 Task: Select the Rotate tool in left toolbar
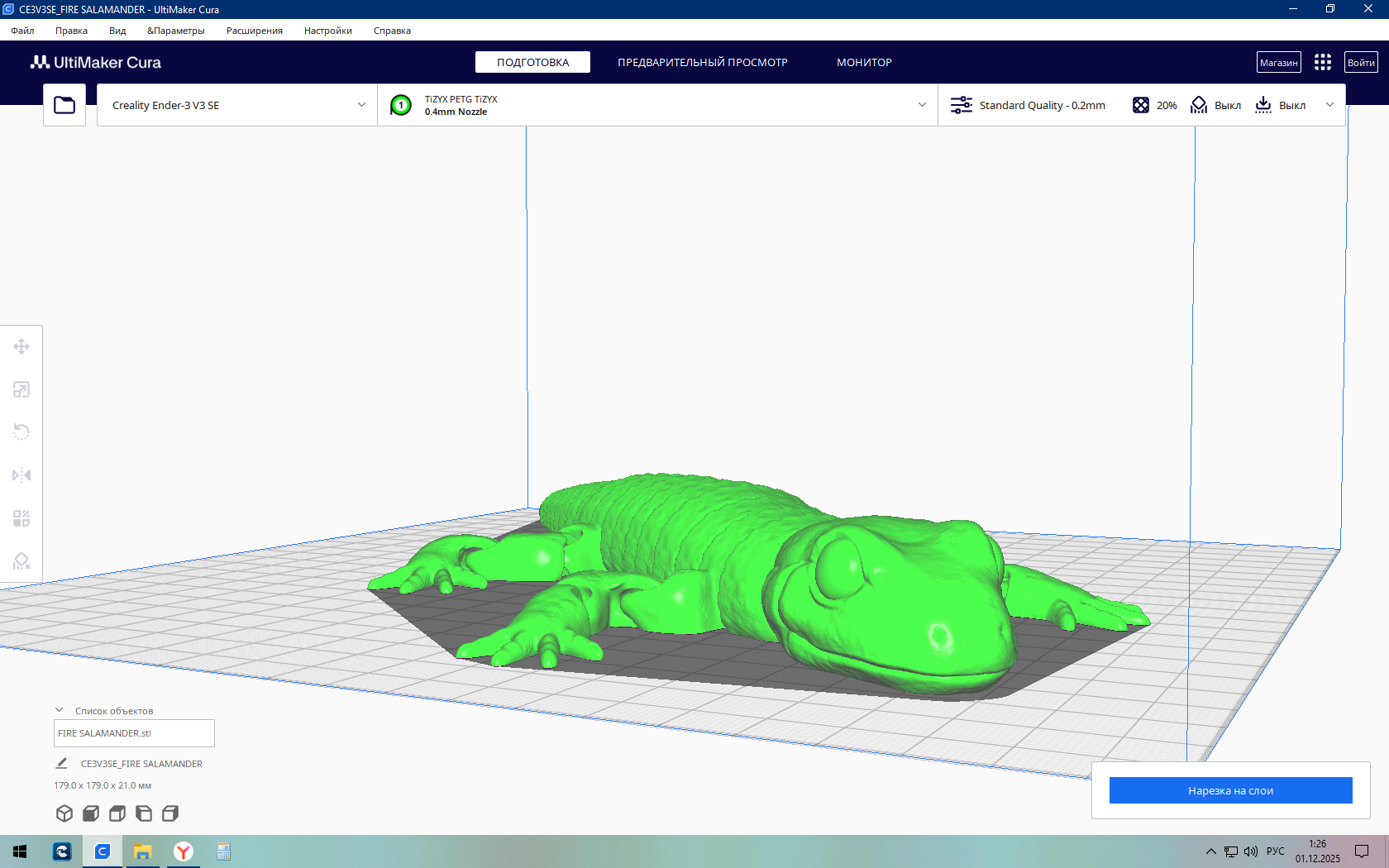[21, 432]
